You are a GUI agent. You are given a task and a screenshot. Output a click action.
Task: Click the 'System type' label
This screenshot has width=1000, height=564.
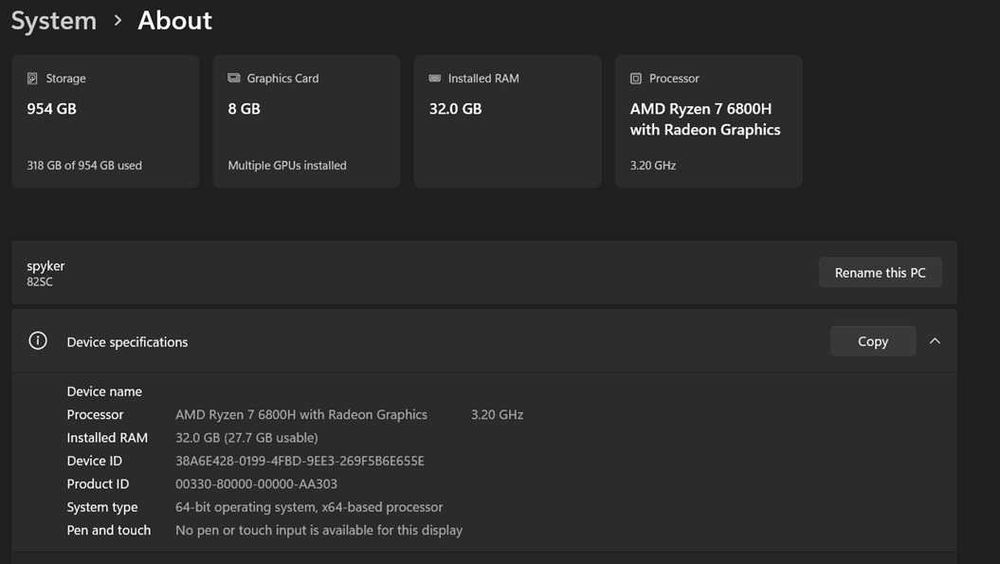click(x=102, y=507)
